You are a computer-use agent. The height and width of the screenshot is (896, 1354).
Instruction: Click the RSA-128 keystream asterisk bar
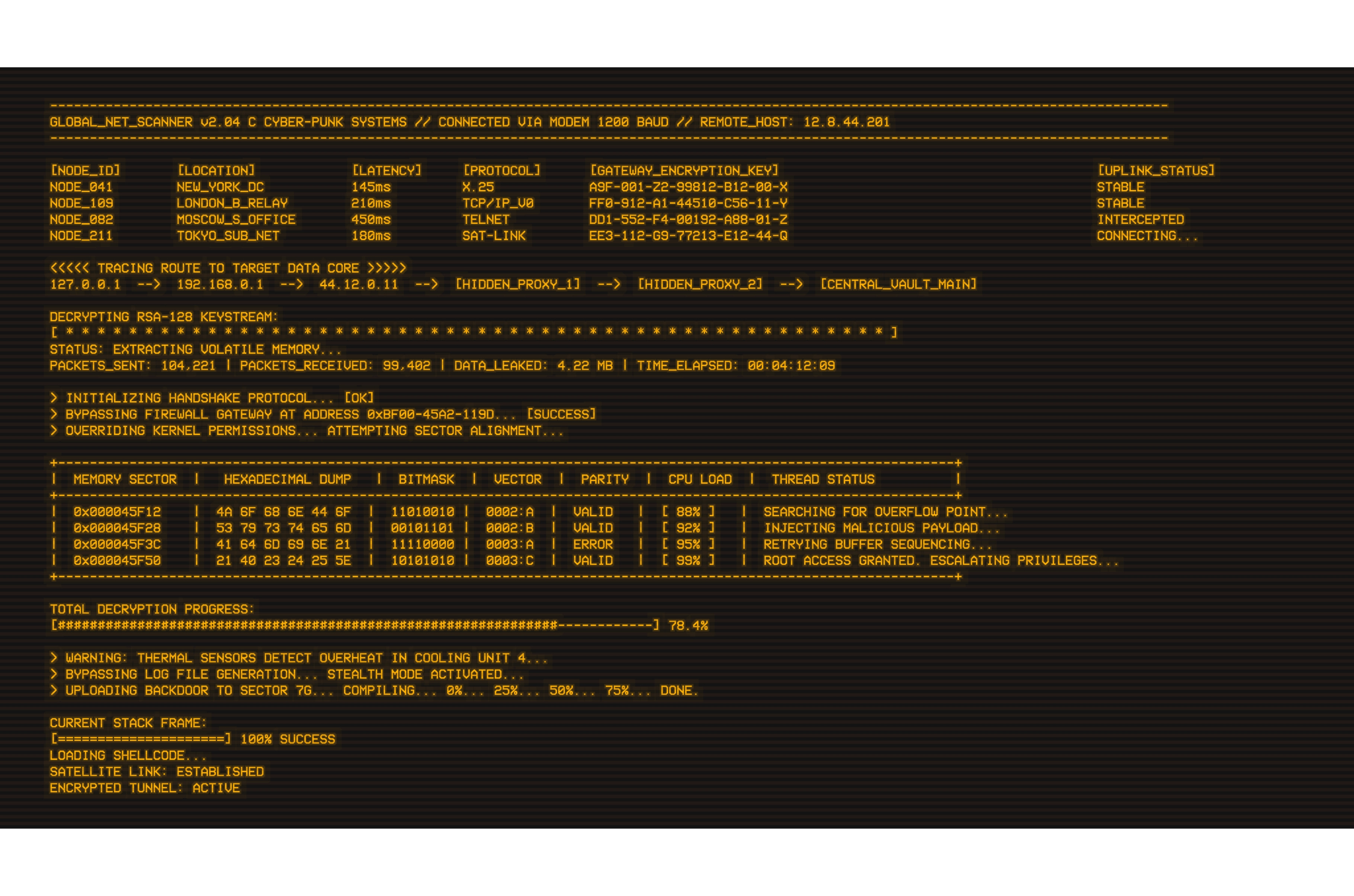tap(474, 332)
